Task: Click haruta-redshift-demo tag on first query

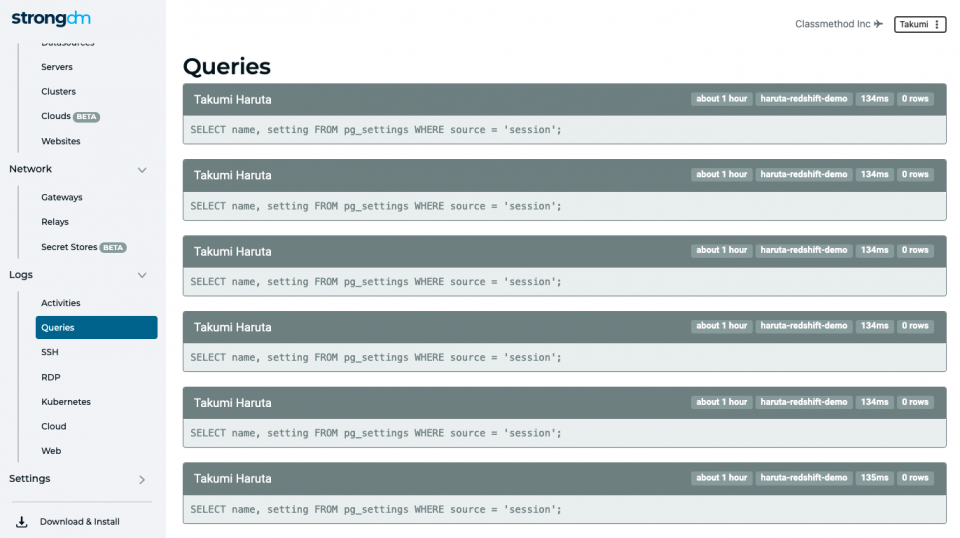Action: (803, 99)
